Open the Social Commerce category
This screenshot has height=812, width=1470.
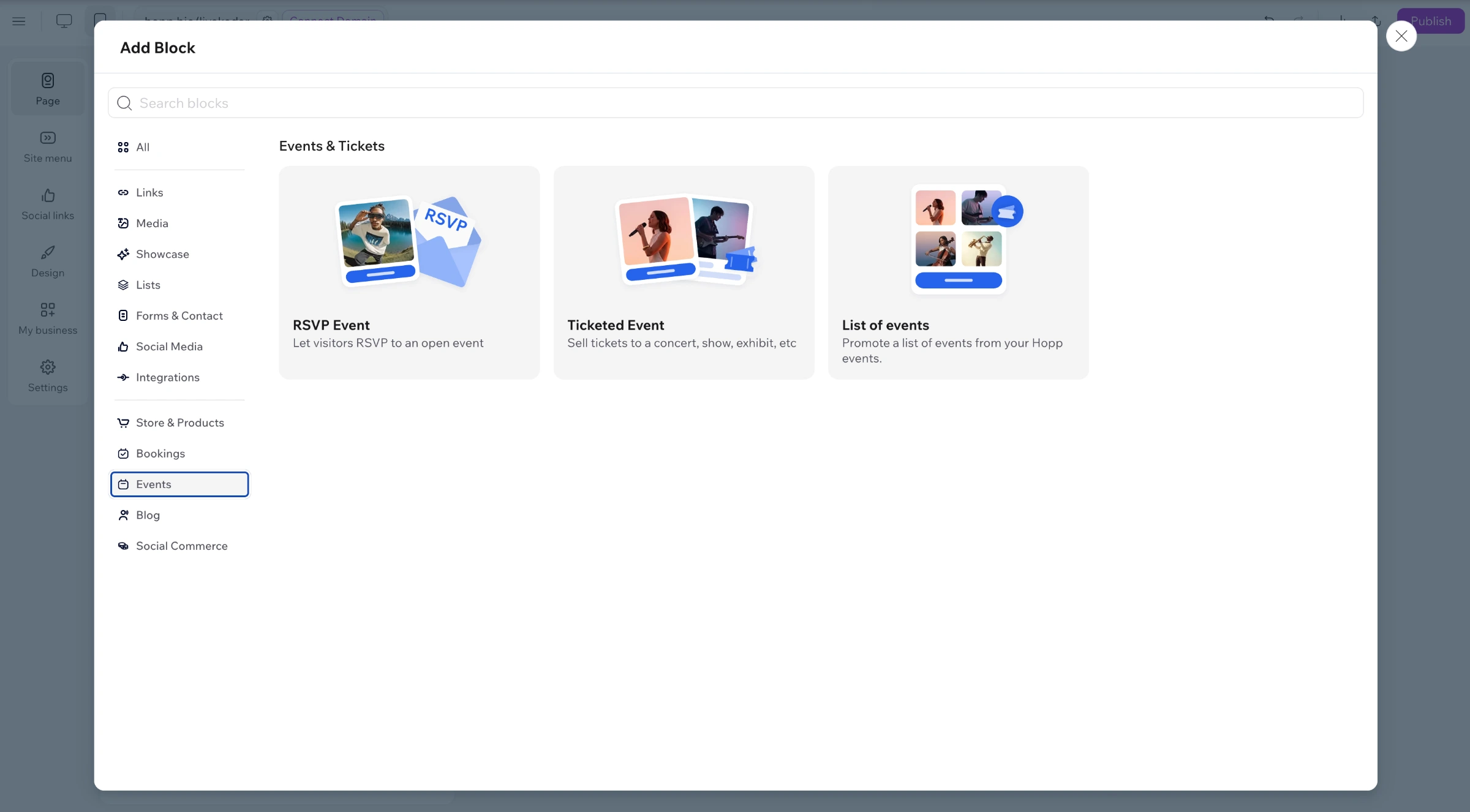[x=179, y=546]
